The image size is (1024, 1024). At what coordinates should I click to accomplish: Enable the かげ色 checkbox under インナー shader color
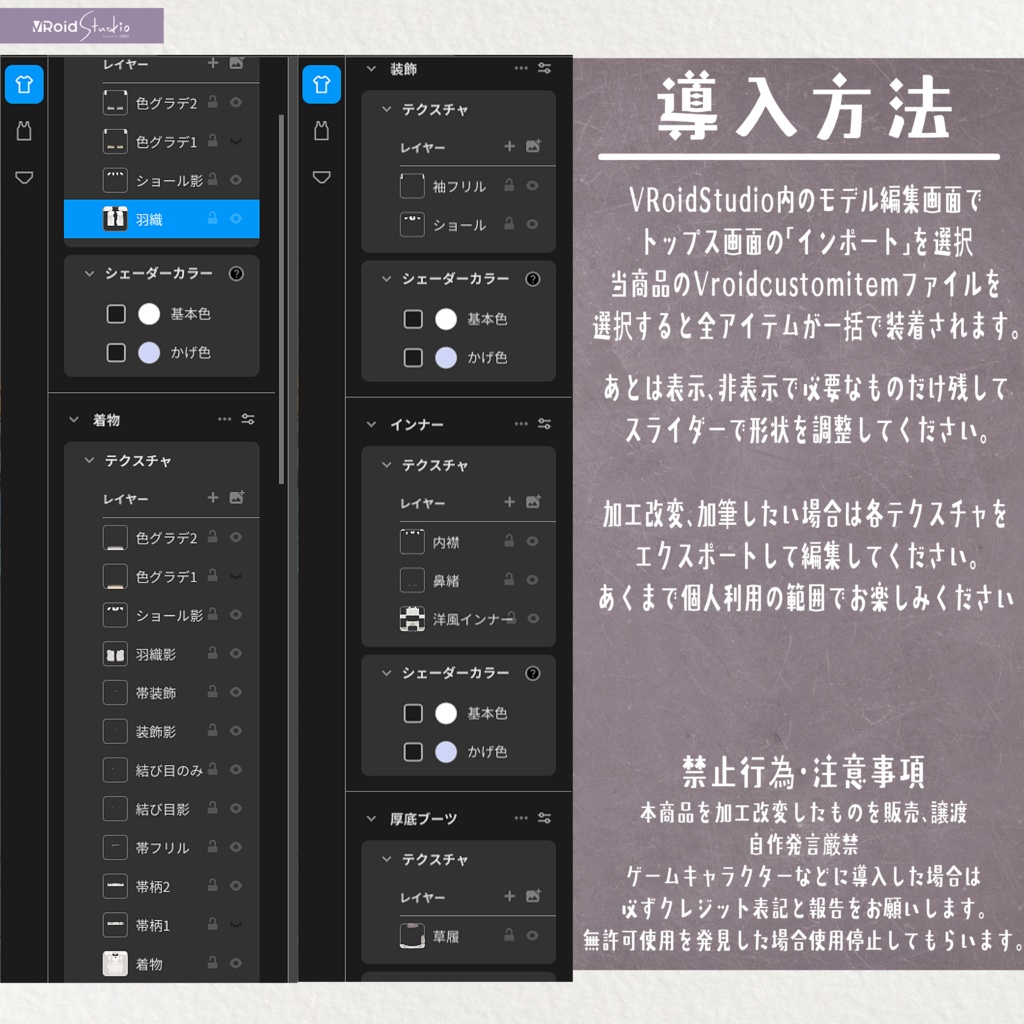(413, 752)
